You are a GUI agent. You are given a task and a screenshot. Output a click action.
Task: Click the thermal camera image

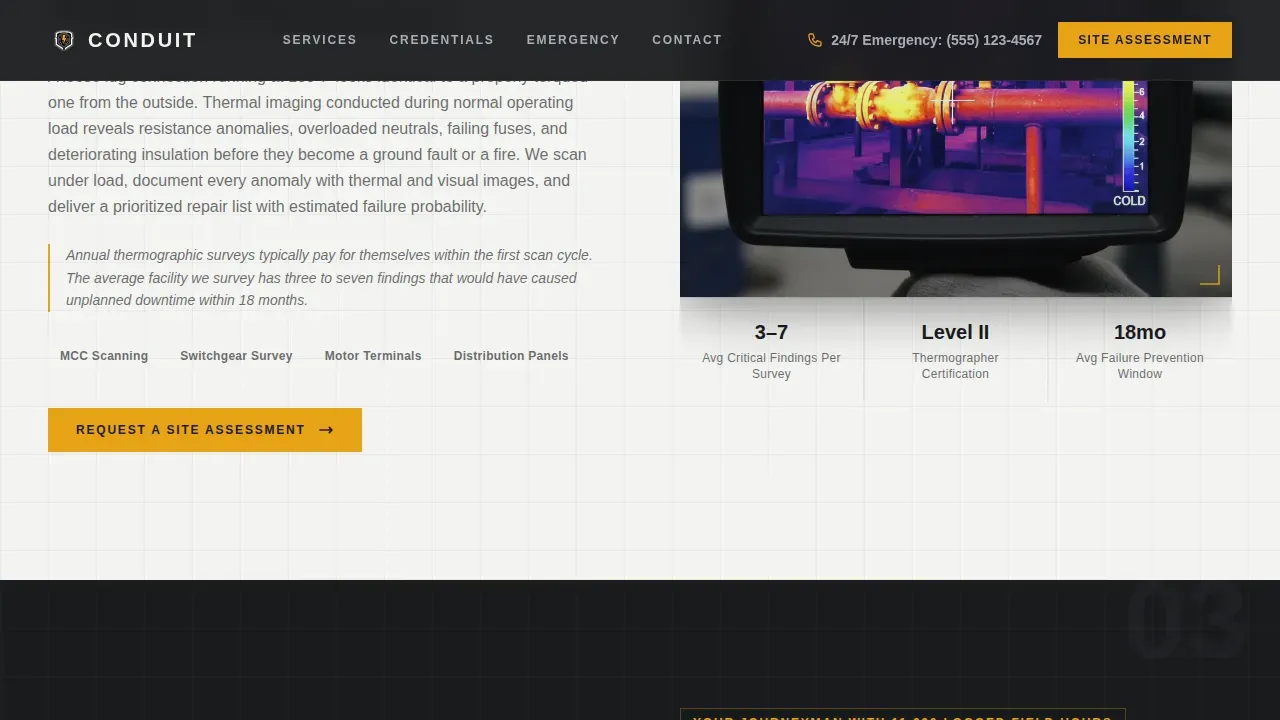point(956,189)
